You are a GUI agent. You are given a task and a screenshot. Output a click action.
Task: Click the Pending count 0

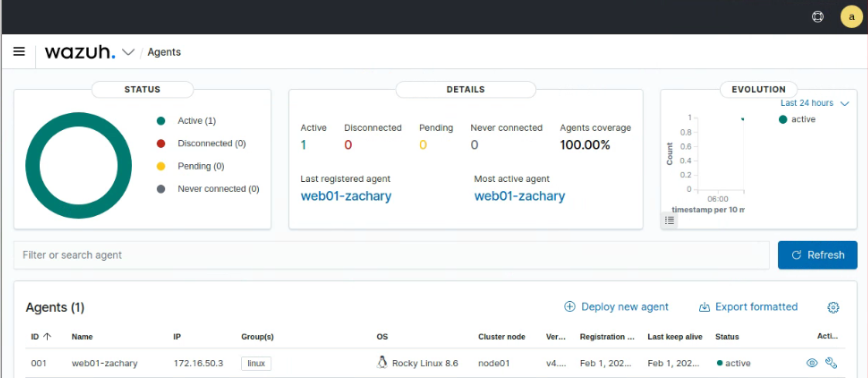coord(423,145)
